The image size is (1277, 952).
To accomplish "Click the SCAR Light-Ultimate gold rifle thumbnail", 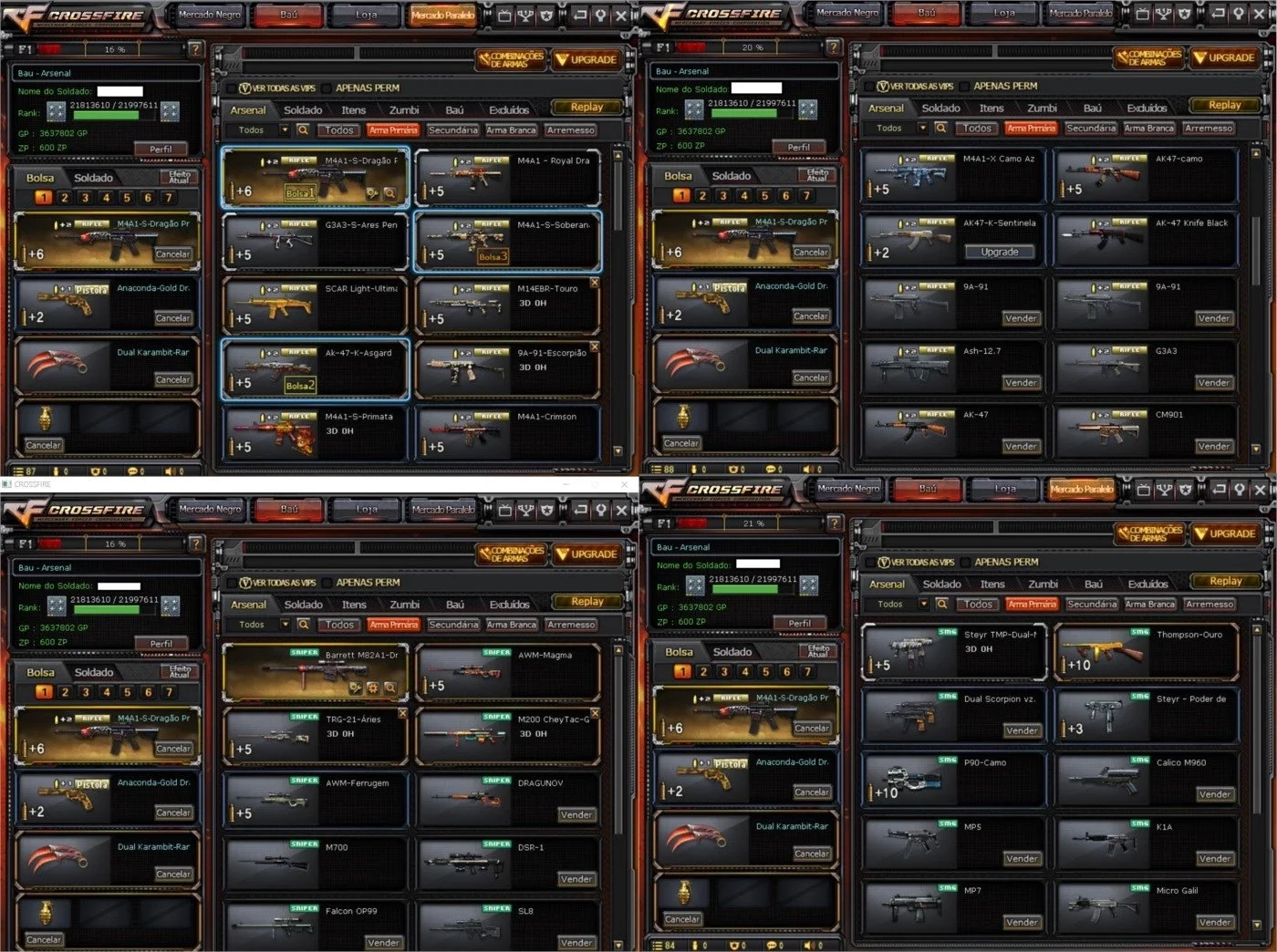I will coord(274,305).
